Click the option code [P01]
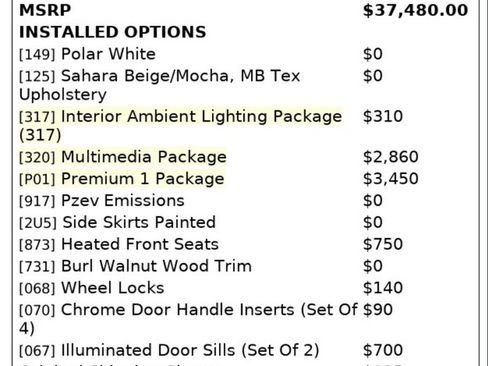The width and height of the screenshot is (488, 366). click(37, 179)
